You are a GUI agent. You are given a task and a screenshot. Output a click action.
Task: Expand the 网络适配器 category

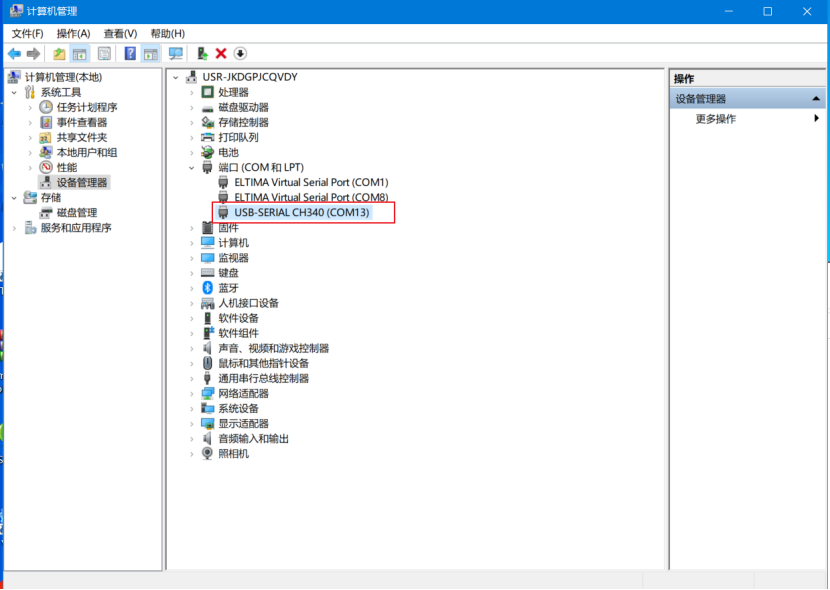click(192, 394)
